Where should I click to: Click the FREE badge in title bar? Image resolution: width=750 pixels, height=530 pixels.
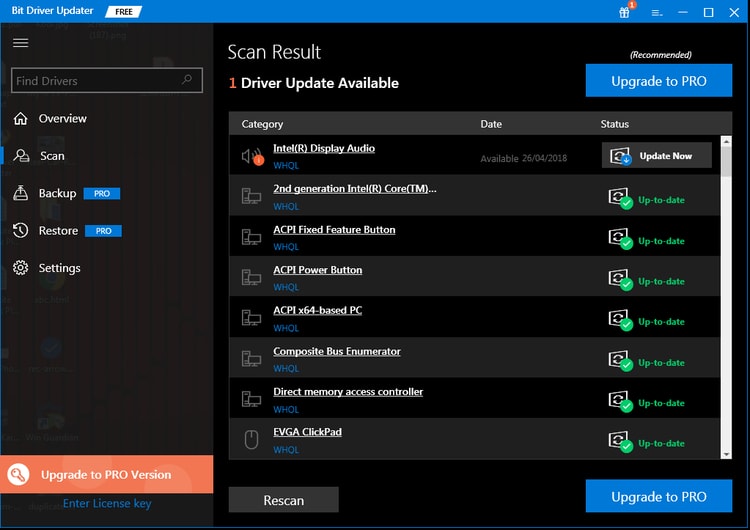click(123, 11)
